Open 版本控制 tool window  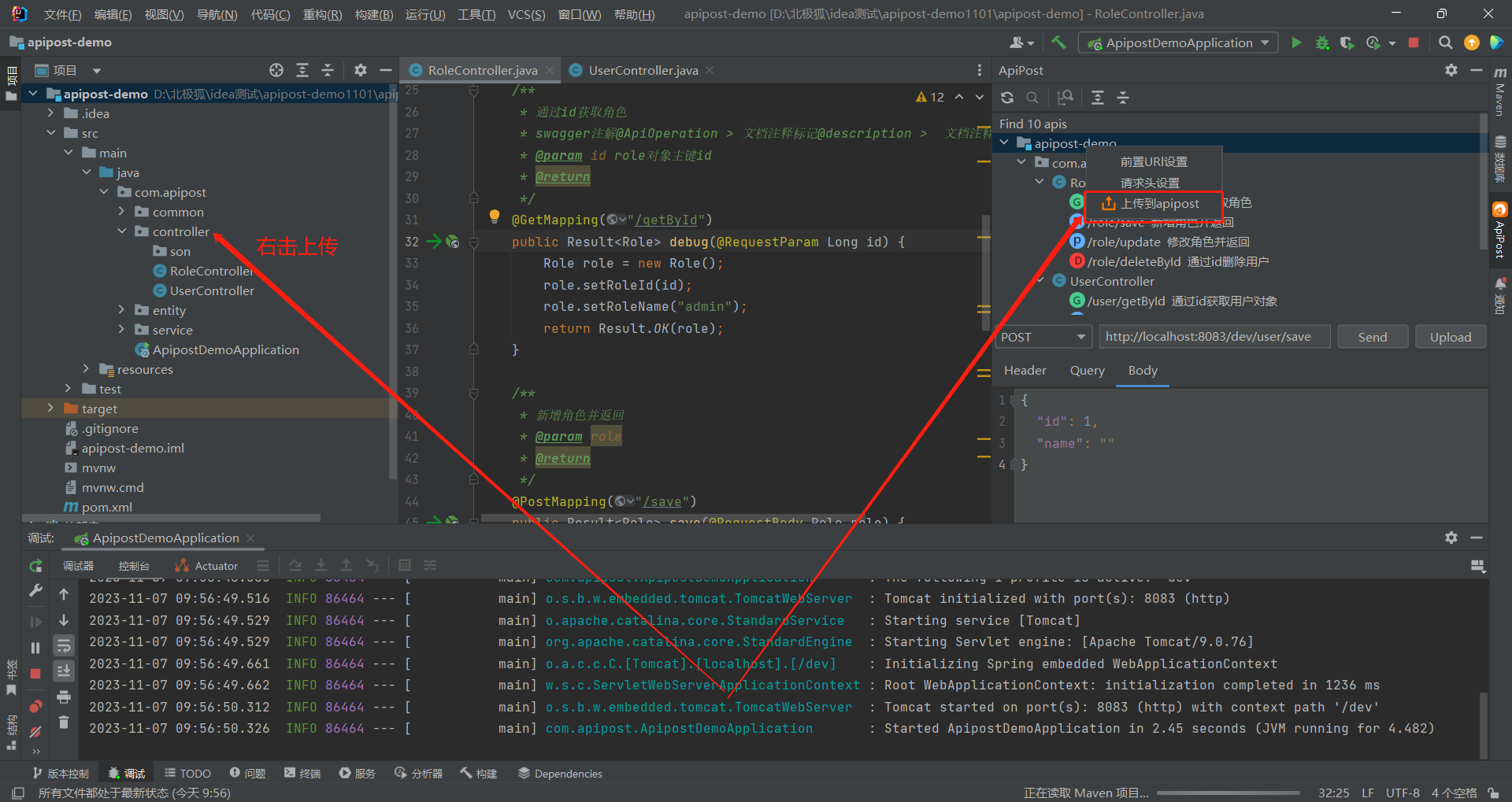point(61,774)
